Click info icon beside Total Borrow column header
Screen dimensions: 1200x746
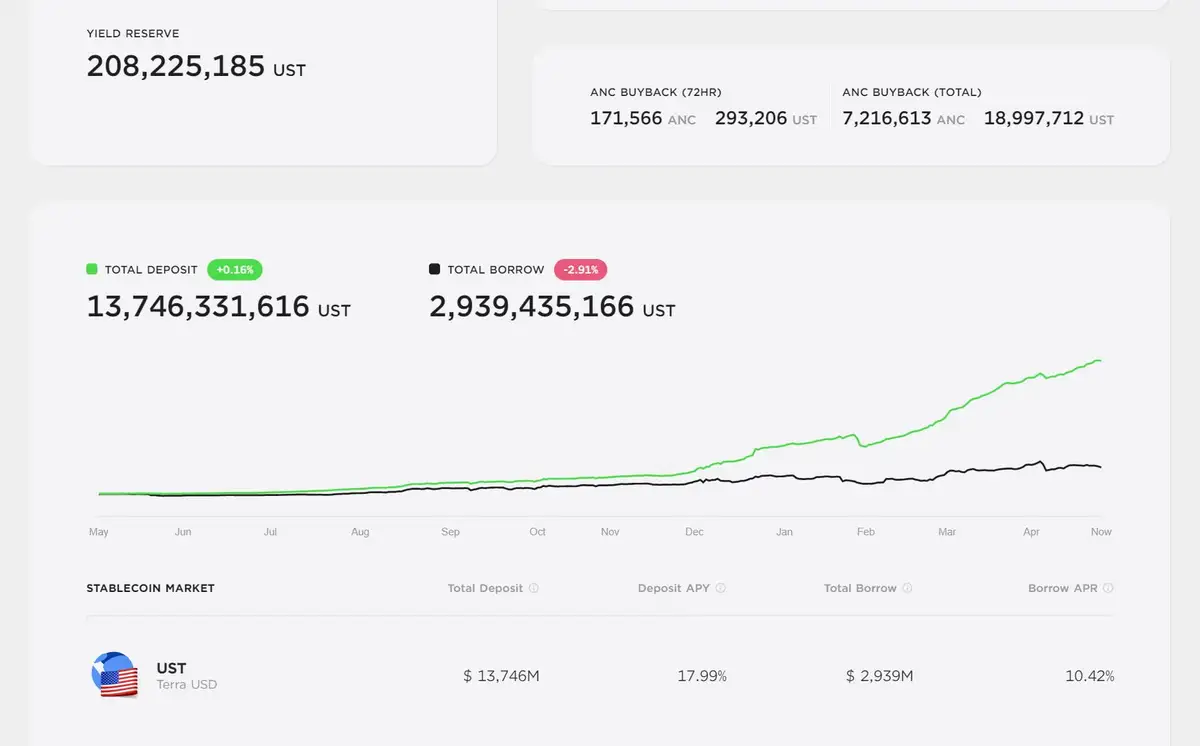[908, 588]
